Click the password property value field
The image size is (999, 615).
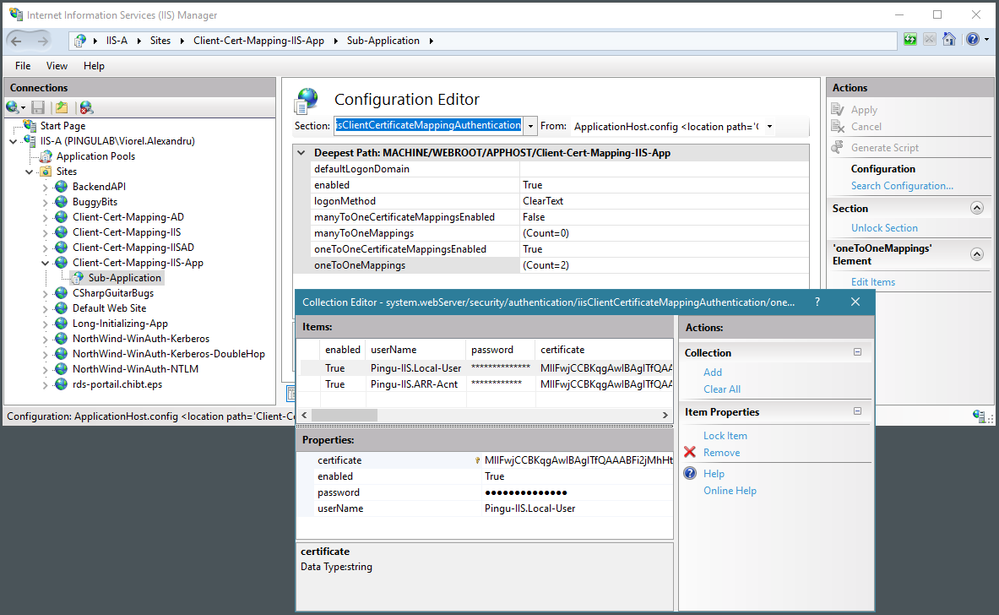(577, 493)
